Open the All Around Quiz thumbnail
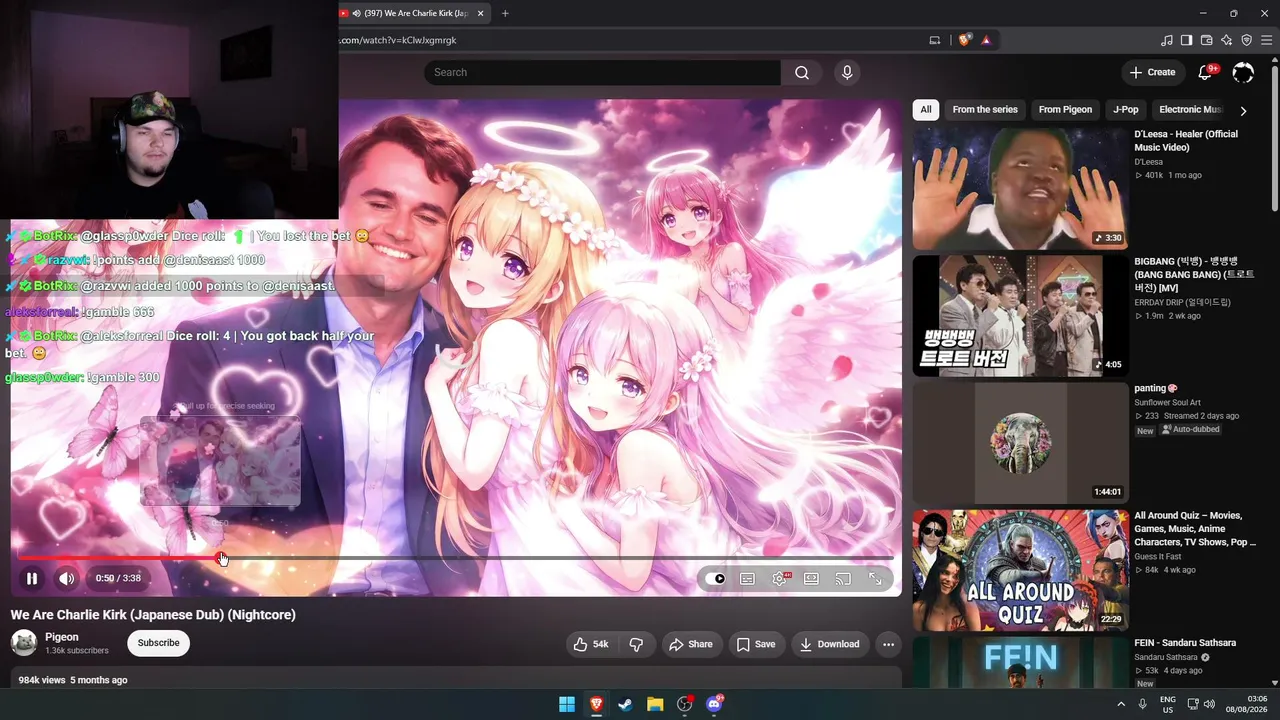The image size is (1280, 720). point(1020,571)
